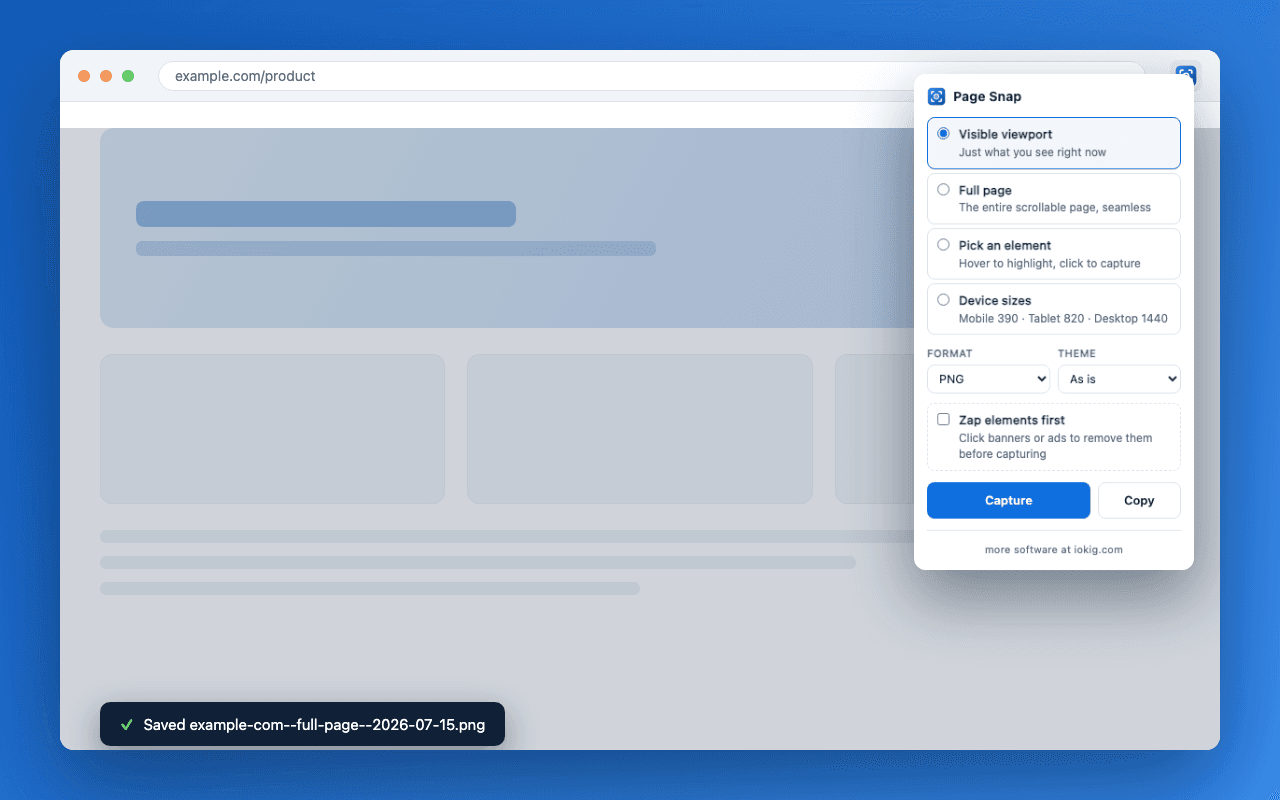Viewport: 1280px width, 800px height.
Task: Click 'The entire scrollable page, seamless' text
Action: pos(1054,207)
